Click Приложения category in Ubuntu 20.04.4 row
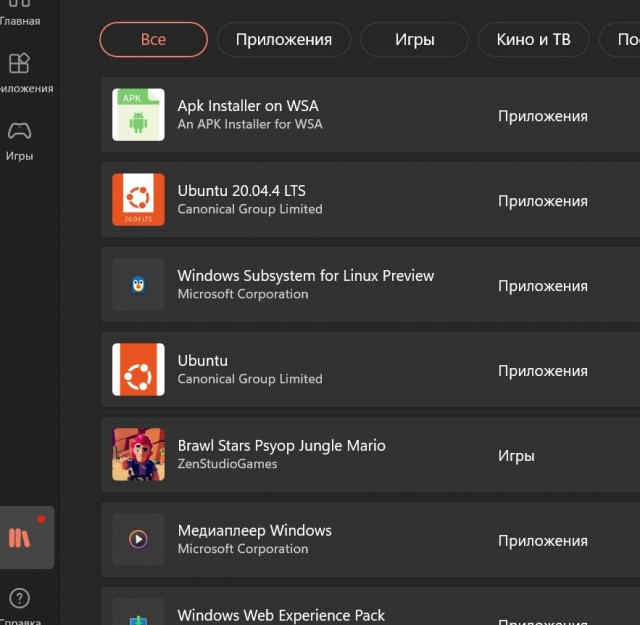The width and height of the screenshot is (640, 625). tap(543, 201)
